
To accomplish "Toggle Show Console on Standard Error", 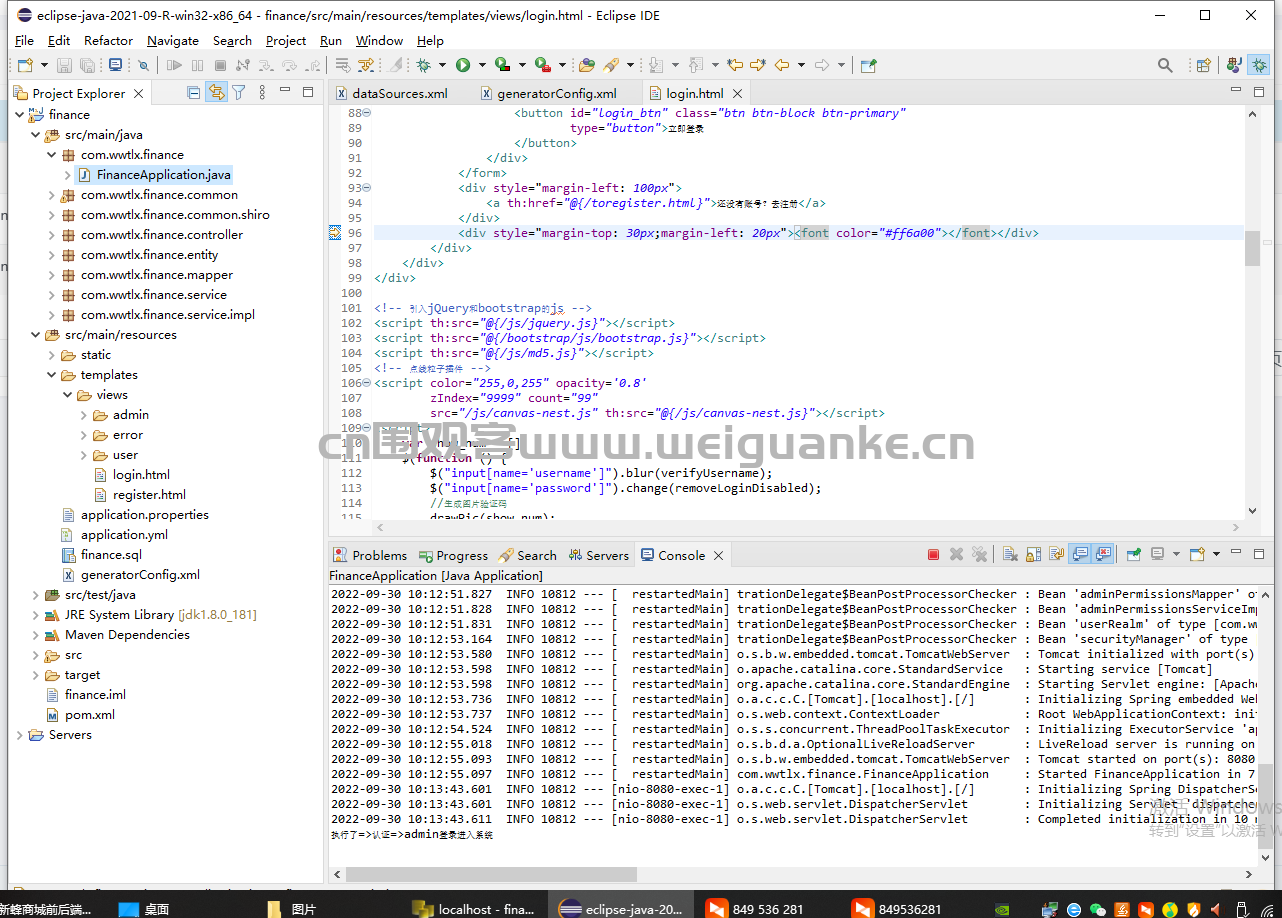I will 1103,554.
